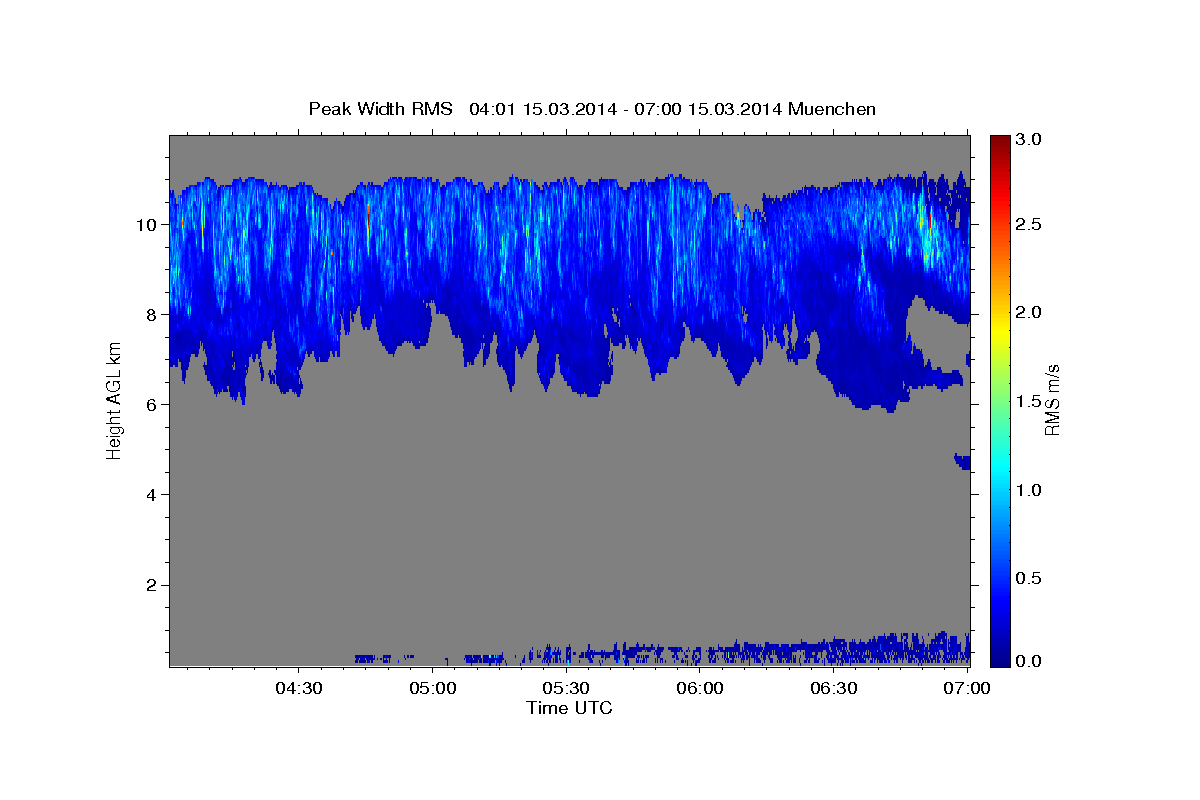Click the 'Muenchen' station name in title
The height and width of the screenshot is (800, 1200).
[x=832, y=109]
